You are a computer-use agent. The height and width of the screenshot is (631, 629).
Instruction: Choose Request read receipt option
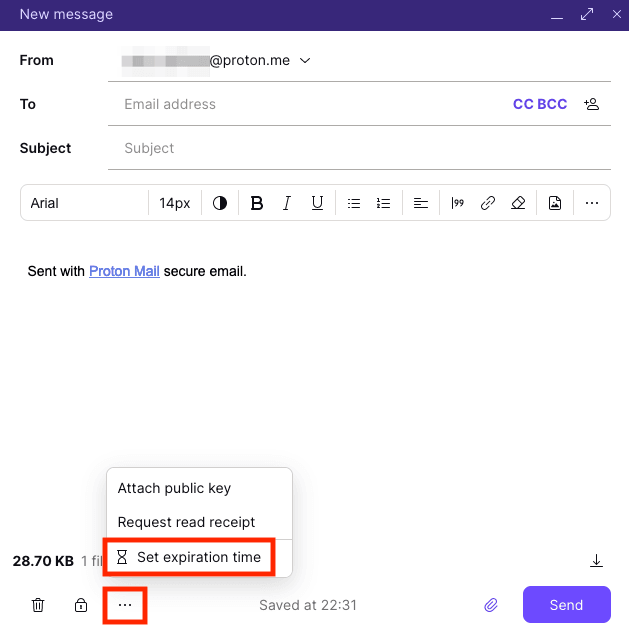pos(199,522)
